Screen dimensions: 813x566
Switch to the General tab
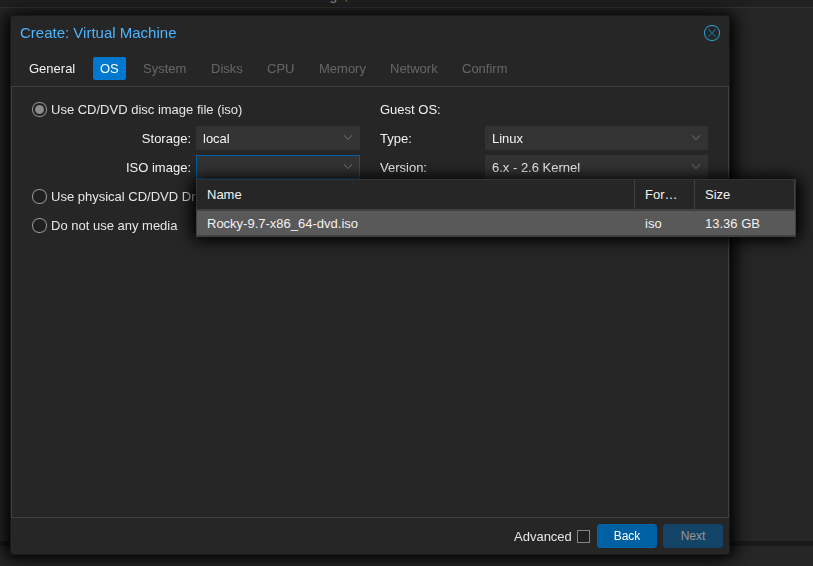coord(52,69)
